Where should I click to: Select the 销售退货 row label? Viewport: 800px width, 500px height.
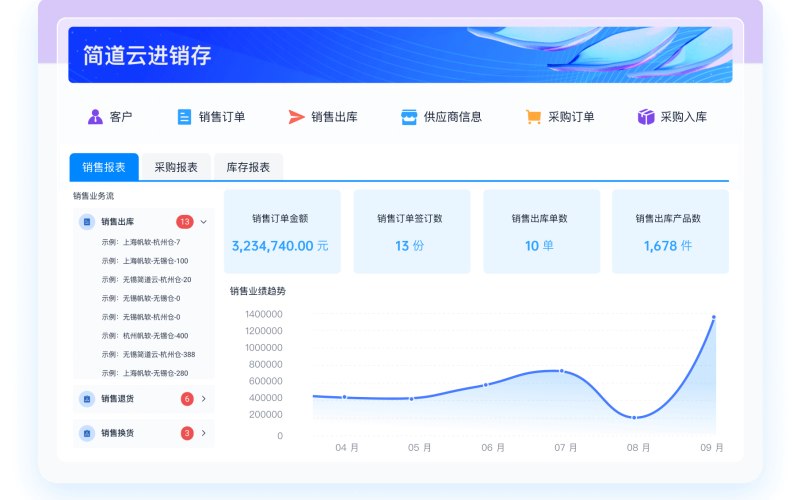pos(117,399)
